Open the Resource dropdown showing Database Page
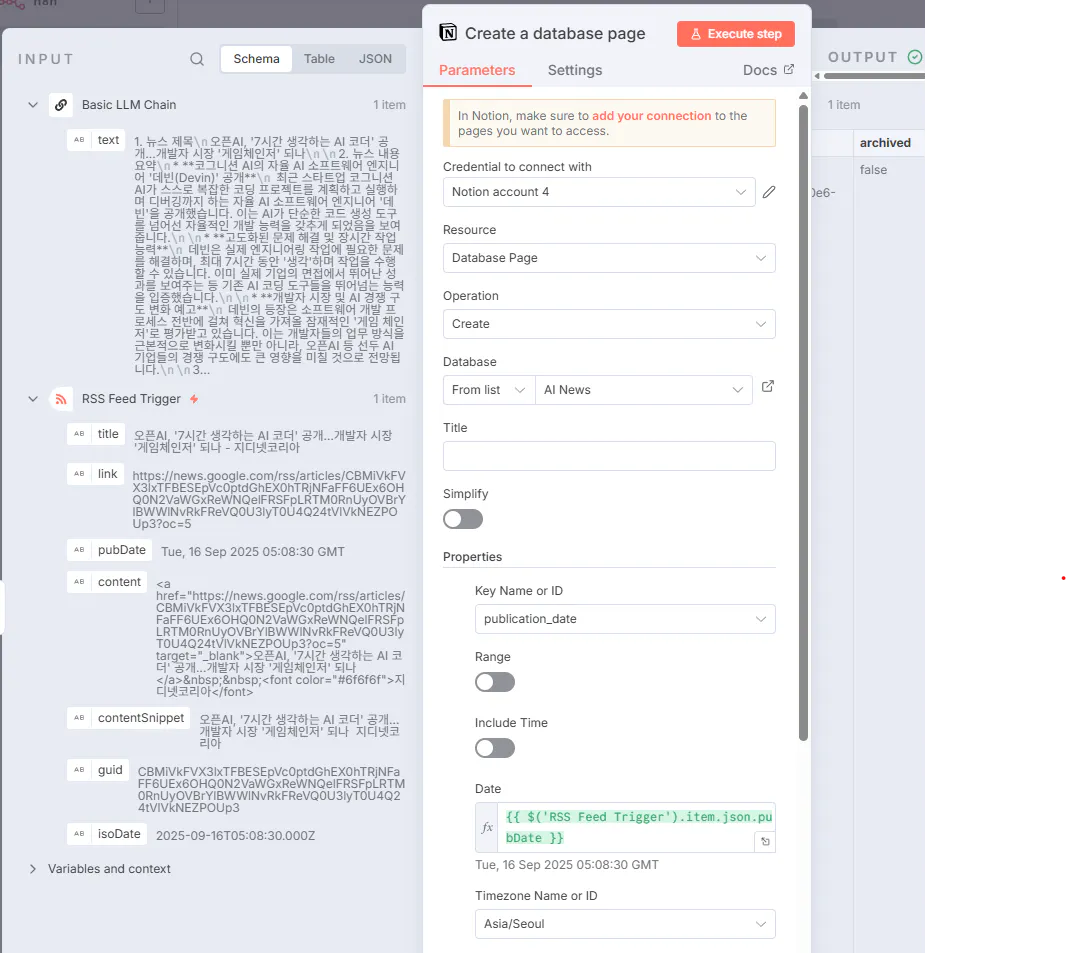Viewport: 1067px width, 953px height. click(x=609, y=258)
